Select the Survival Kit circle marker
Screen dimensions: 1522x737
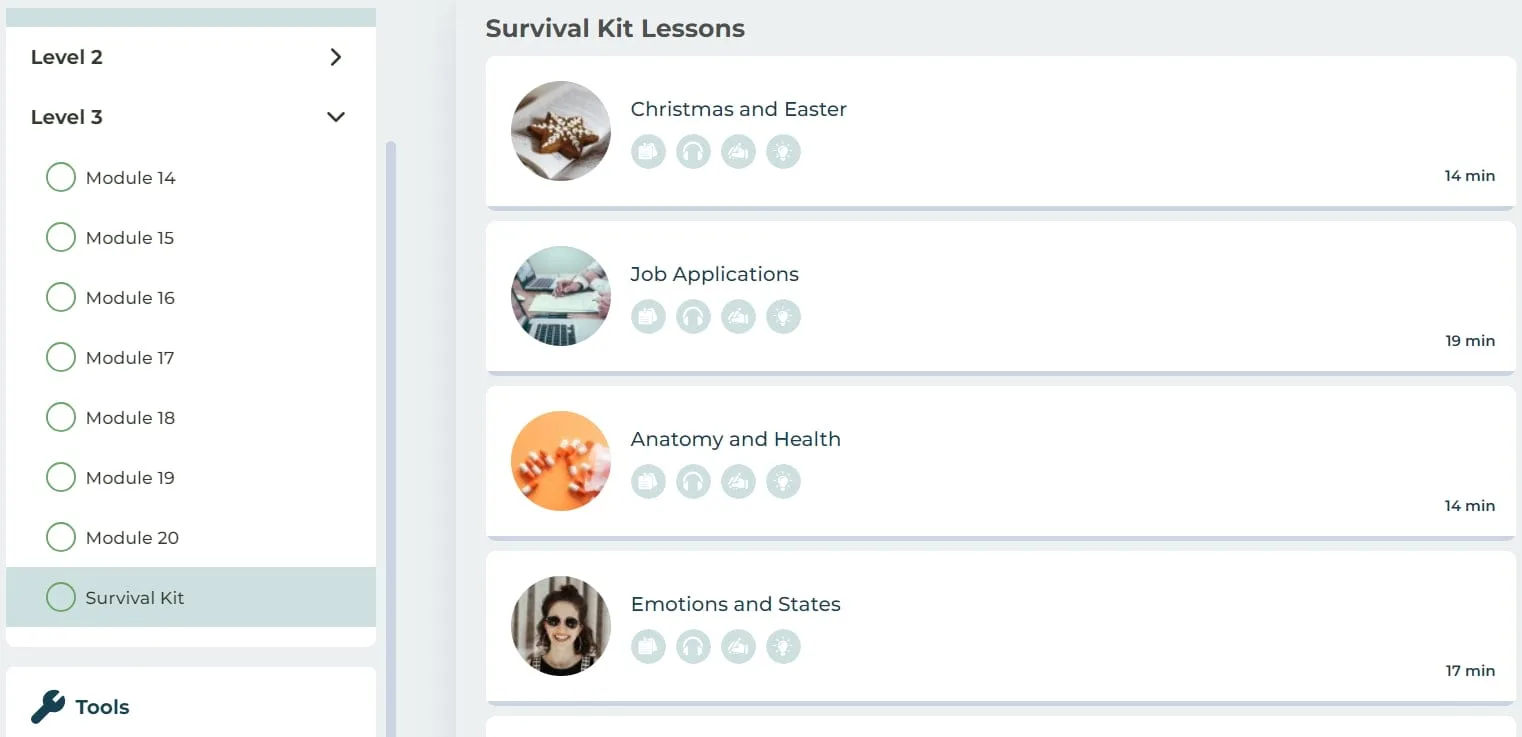point(61,598)
